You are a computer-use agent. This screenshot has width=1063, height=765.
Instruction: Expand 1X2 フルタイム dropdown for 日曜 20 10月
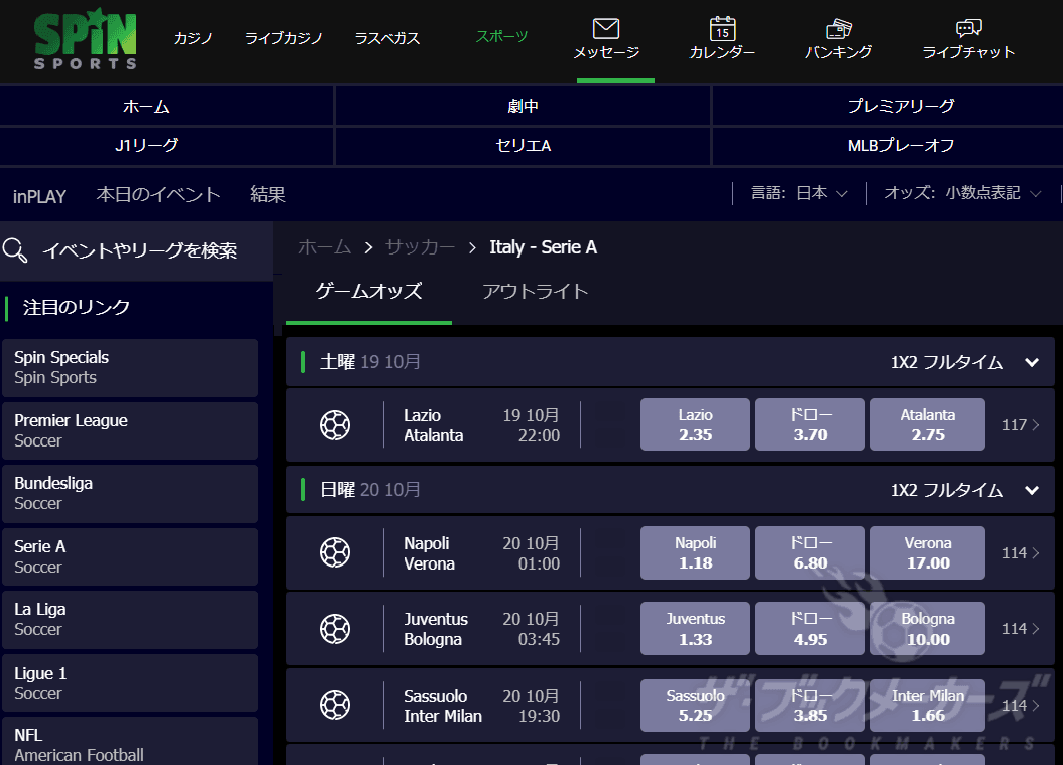(965, 490)
